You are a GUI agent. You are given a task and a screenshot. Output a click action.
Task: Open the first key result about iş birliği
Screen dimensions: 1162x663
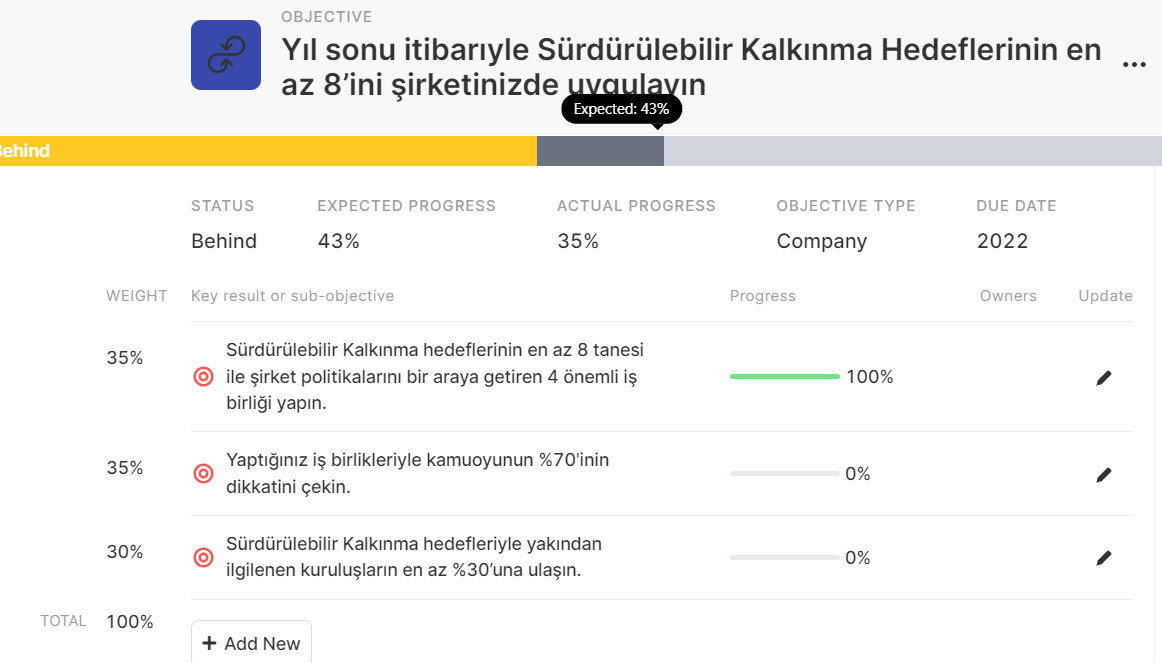[434, 376]
